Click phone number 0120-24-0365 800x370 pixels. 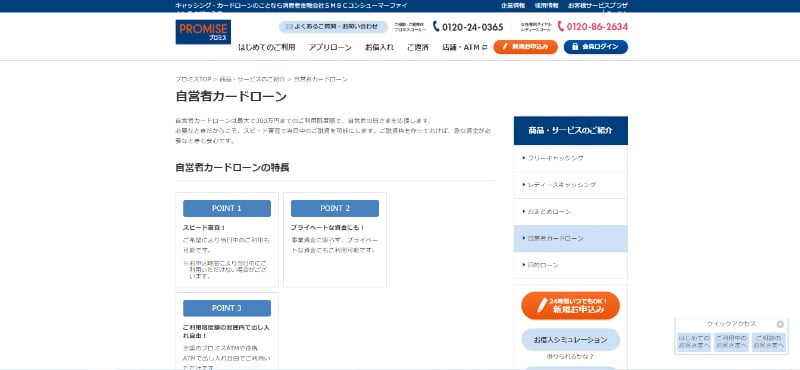click(472, 27)
